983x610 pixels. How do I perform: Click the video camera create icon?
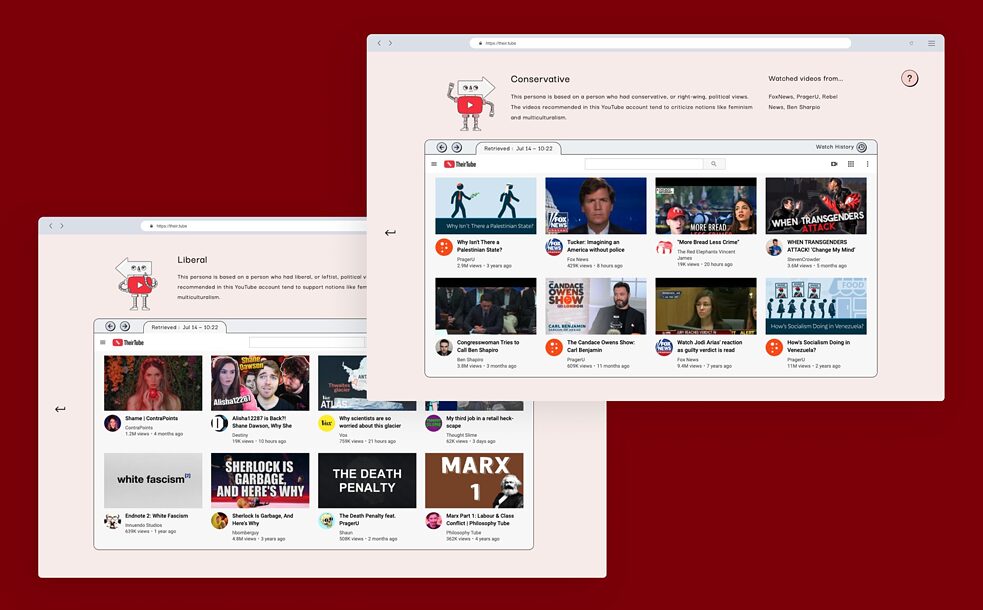pos(834,164)
